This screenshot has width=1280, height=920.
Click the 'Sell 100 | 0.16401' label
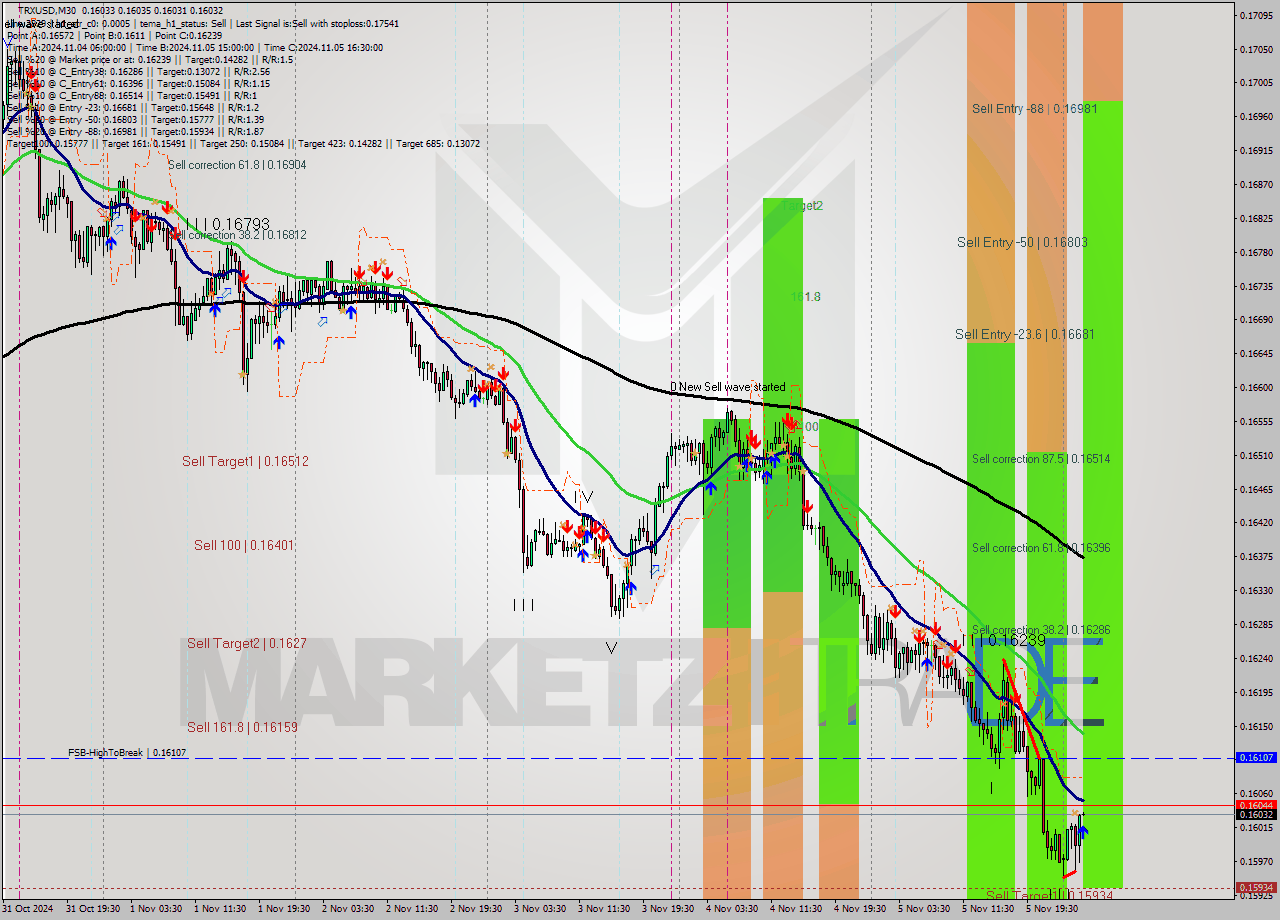click(x=244, y=545)
